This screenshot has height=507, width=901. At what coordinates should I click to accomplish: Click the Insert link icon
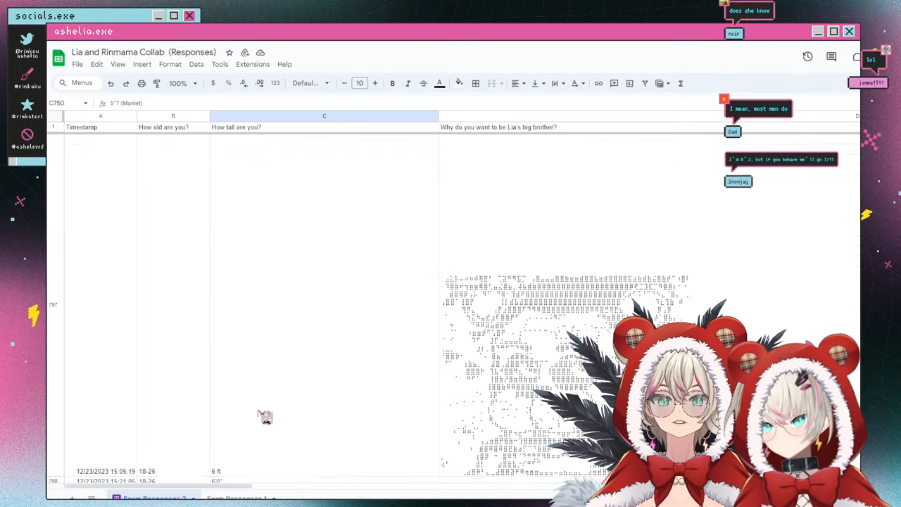[x=599, y=84]
